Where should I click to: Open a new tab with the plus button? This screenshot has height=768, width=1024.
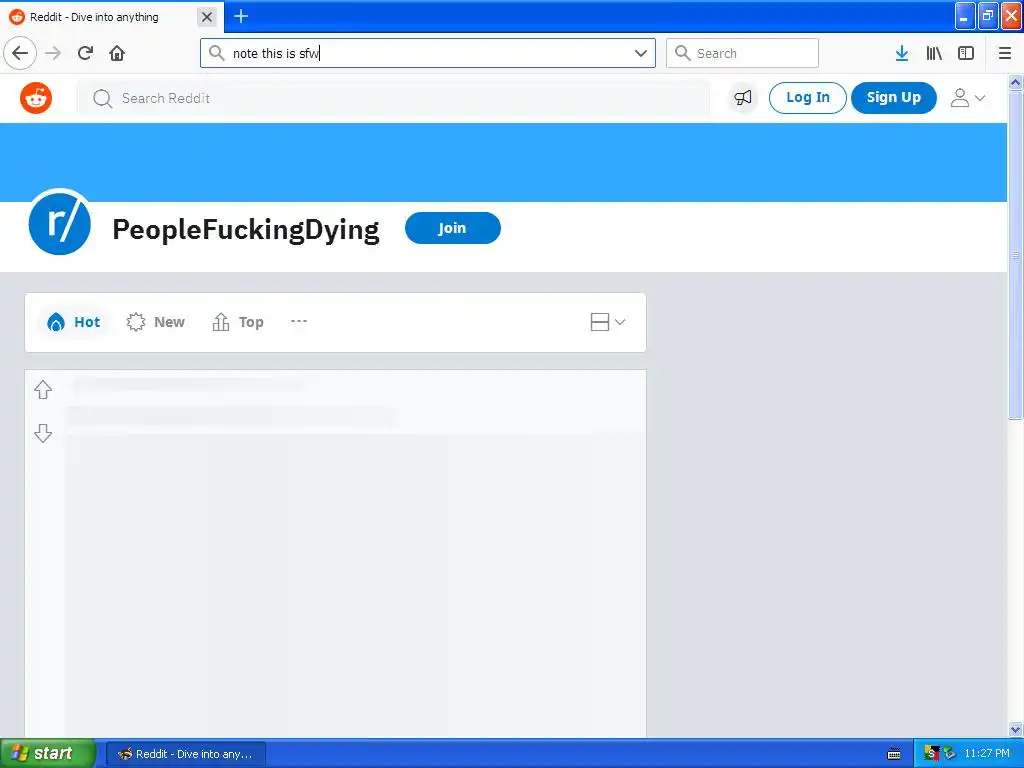[x=241, y=16]
